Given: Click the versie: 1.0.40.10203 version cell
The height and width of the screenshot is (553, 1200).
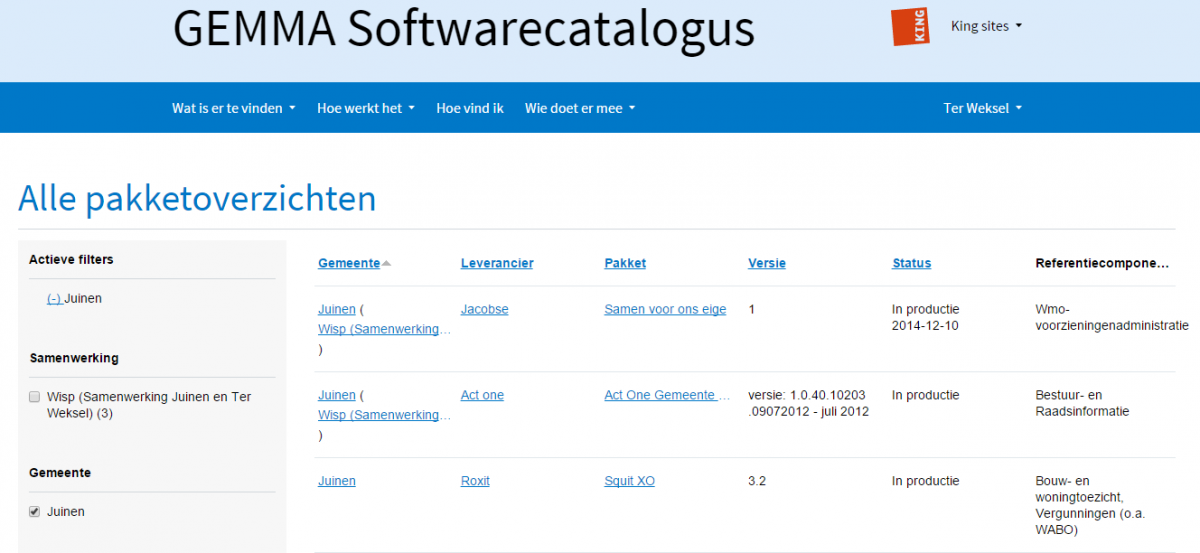Looking at the screenshot, I should click(808, 403).
